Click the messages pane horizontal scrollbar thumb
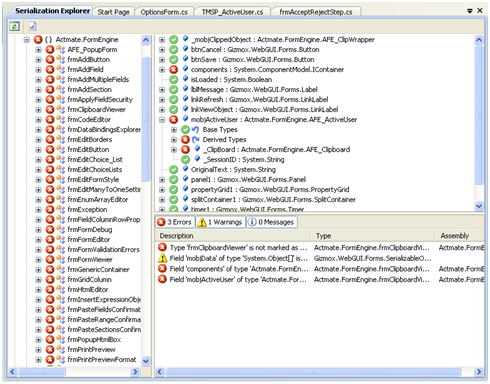The width and height of the screenshot is (490, 384). click(313, 372)
